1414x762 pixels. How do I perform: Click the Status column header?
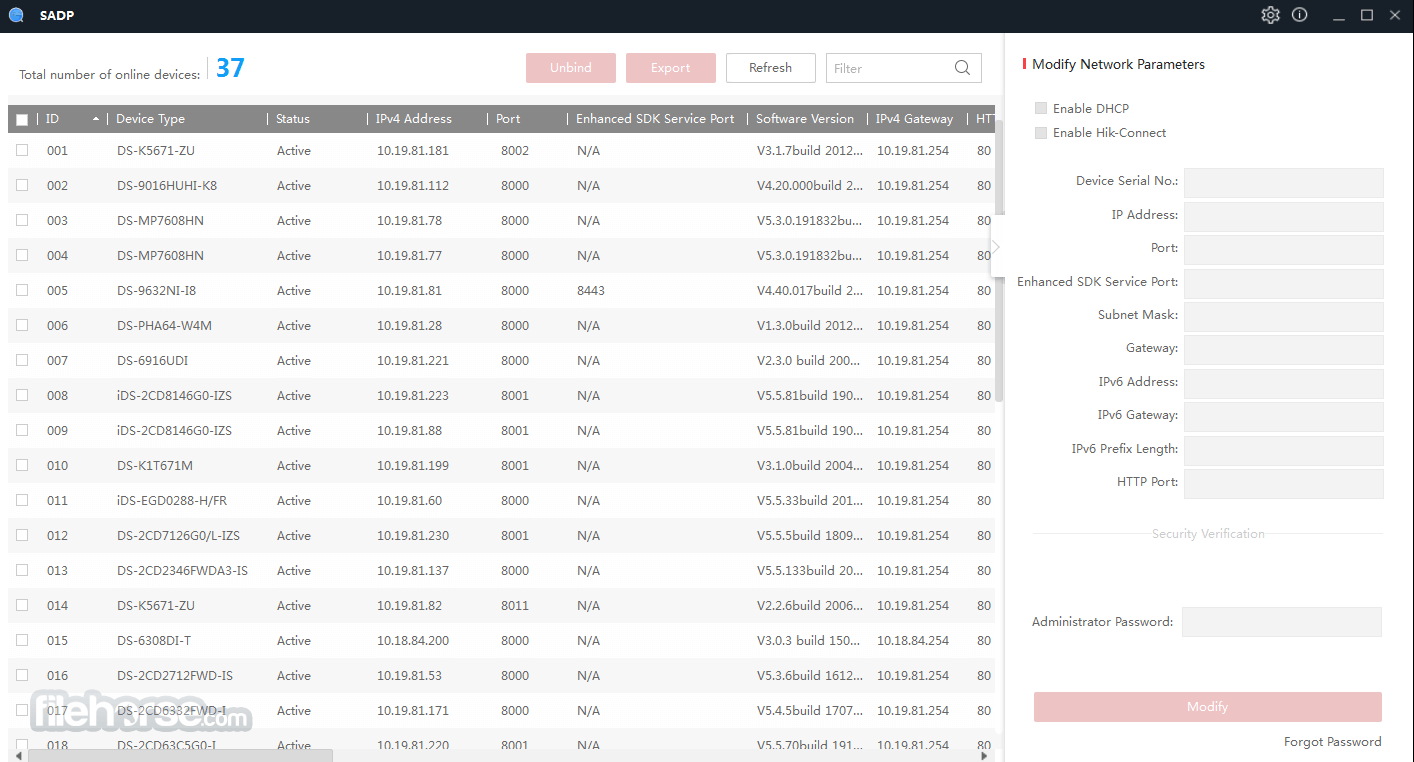tap(293, 119)
